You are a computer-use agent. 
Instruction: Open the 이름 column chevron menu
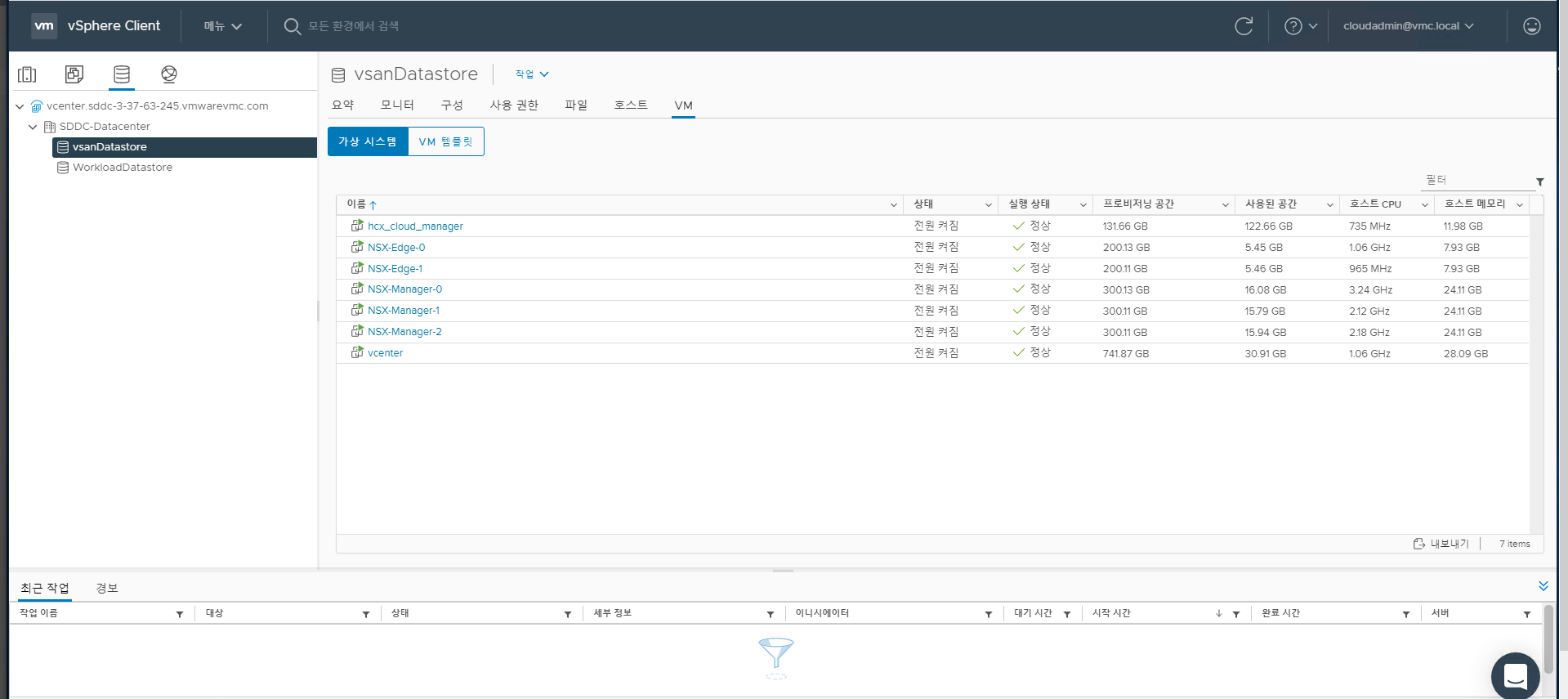(x=893, y=205)
